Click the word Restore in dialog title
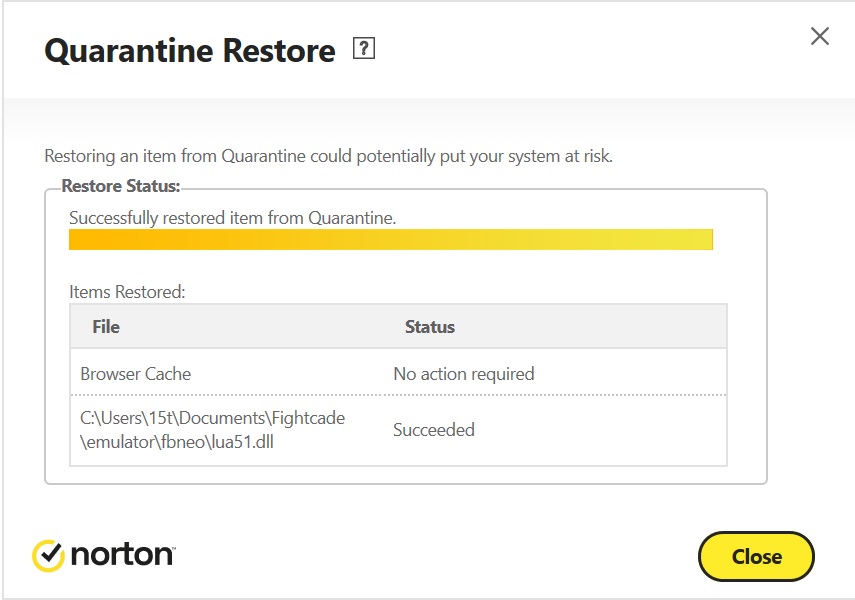The width and height of the screenshot is (855, 600). [279, 50]
